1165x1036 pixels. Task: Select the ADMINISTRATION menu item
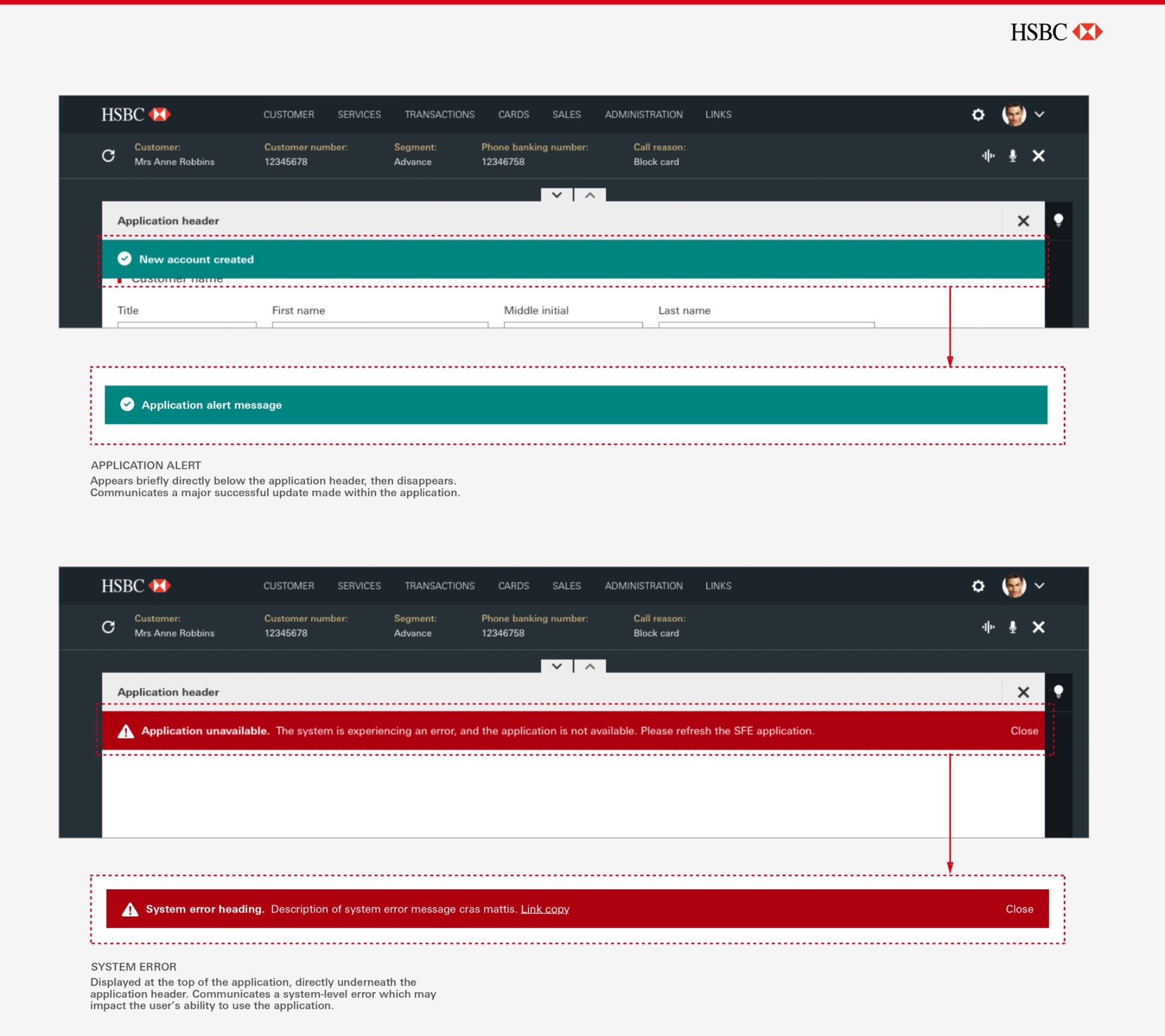click(x=643, y=114)
